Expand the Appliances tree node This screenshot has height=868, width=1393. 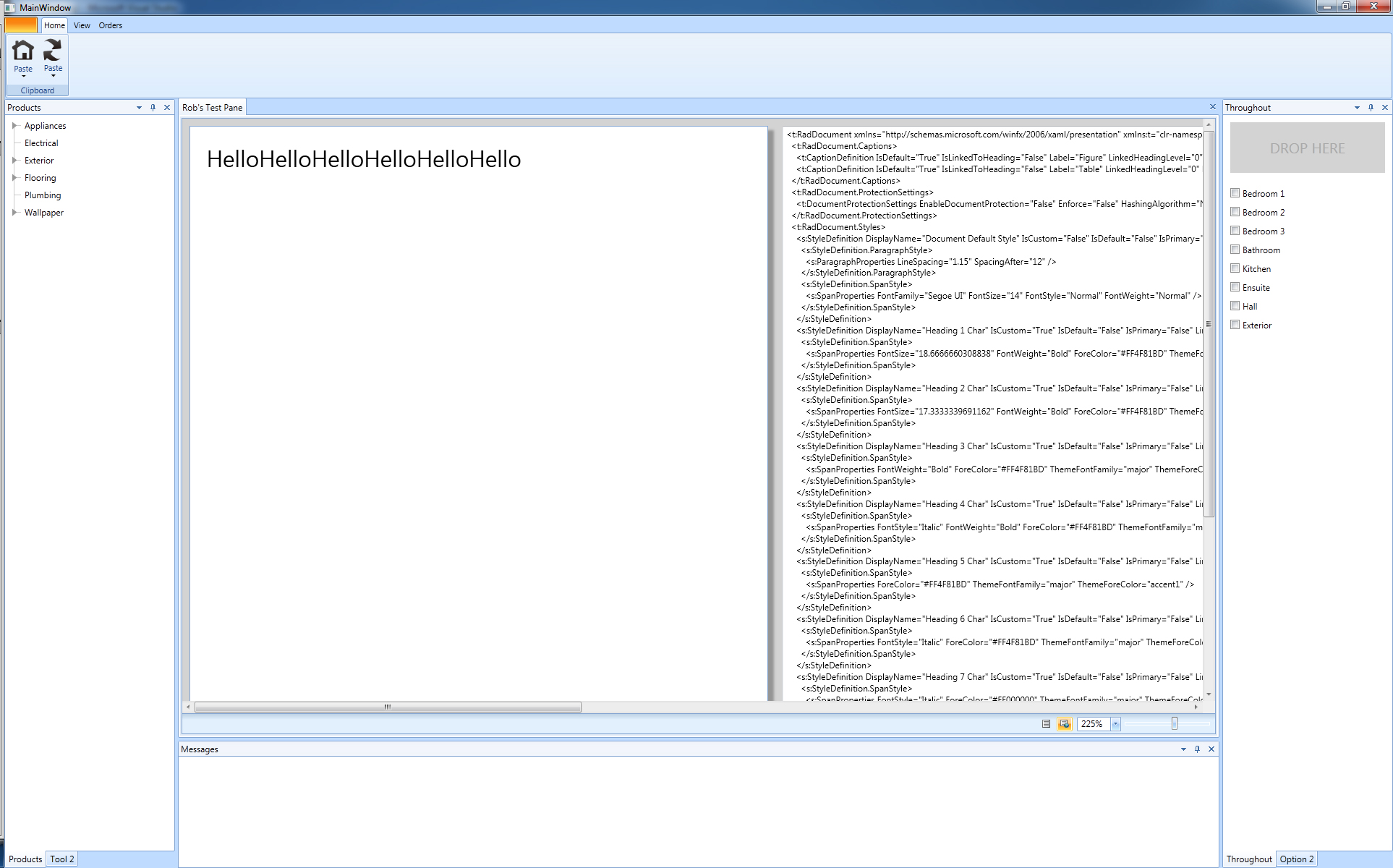coord(14,126)
